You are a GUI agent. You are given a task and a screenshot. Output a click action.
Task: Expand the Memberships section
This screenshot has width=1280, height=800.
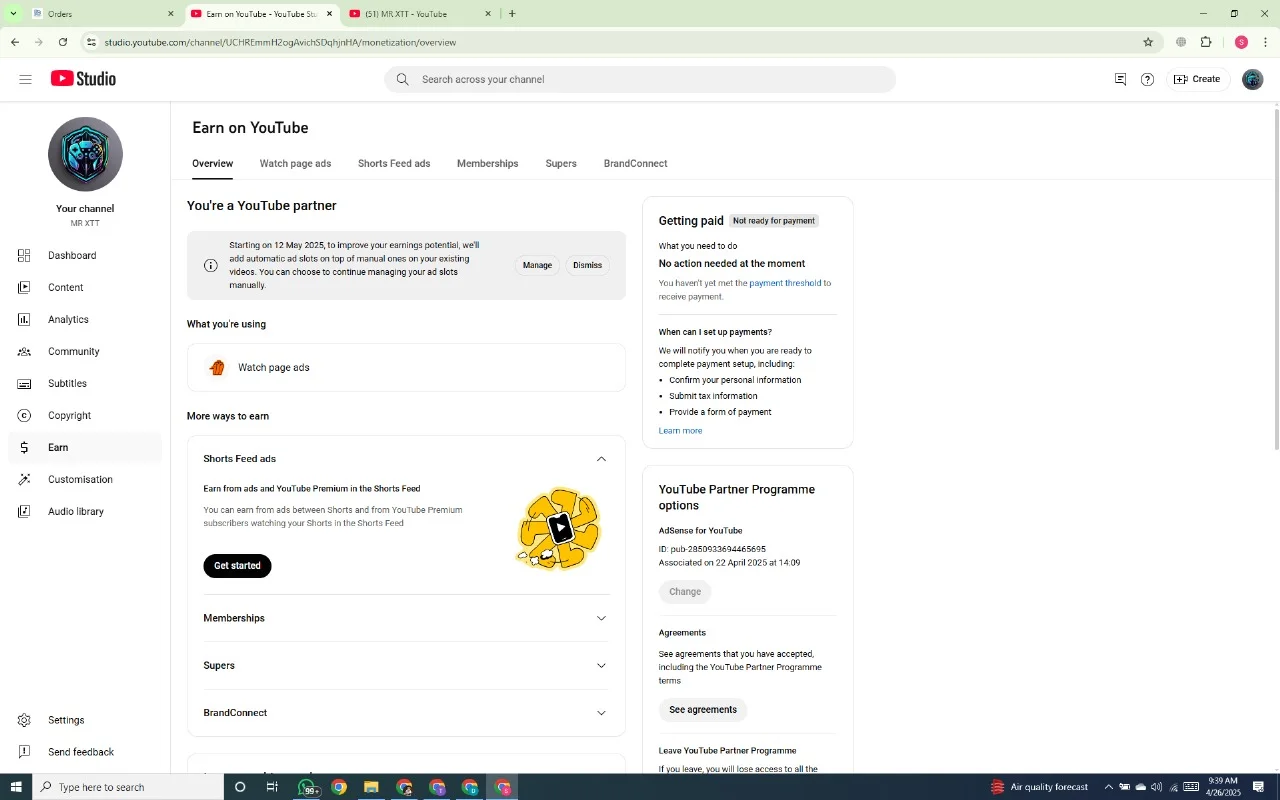(601, 618)
